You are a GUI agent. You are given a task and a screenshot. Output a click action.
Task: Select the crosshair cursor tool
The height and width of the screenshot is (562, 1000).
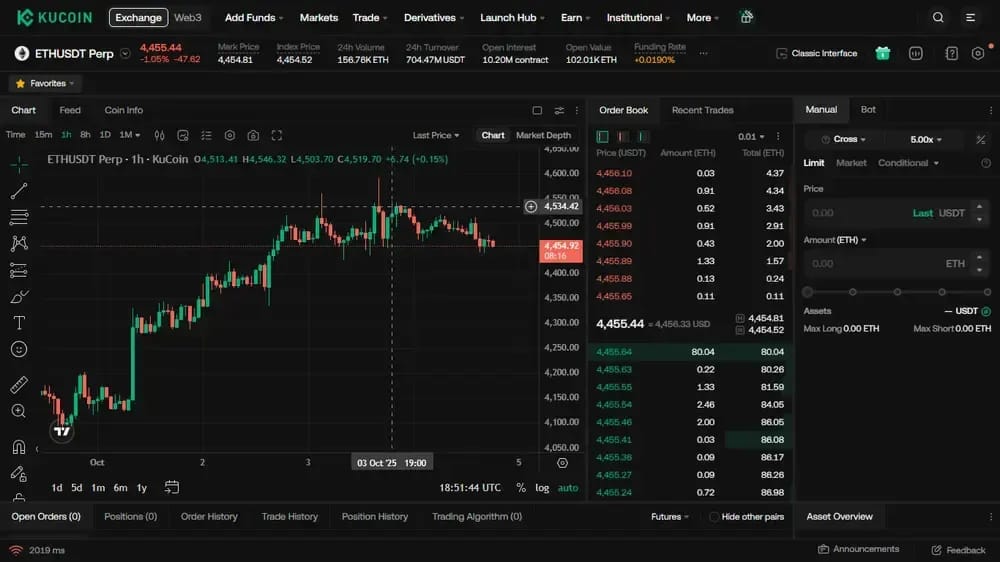[19, 165]
